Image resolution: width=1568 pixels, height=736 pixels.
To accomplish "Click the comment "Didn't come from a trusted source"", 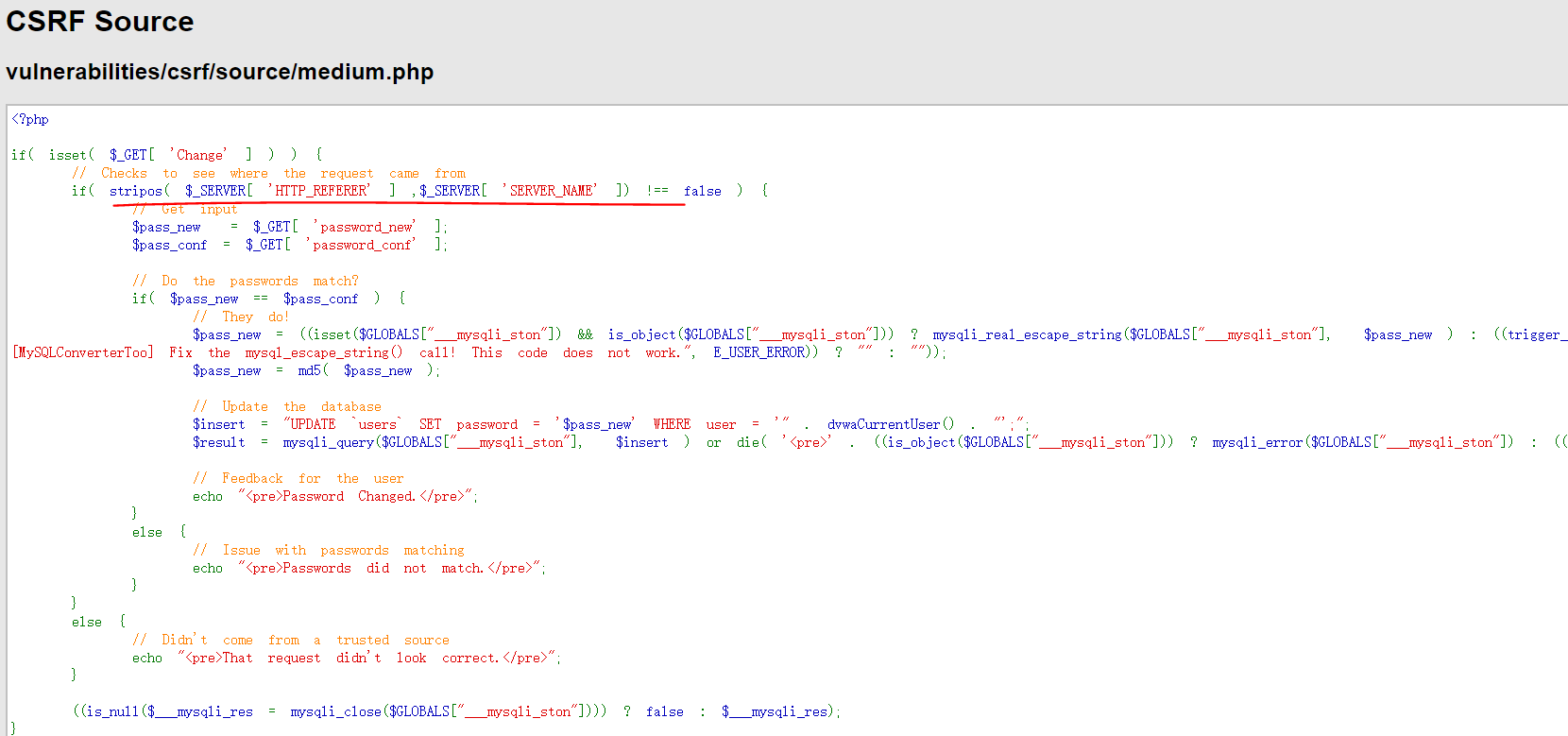I will click(x=291, y=641).
